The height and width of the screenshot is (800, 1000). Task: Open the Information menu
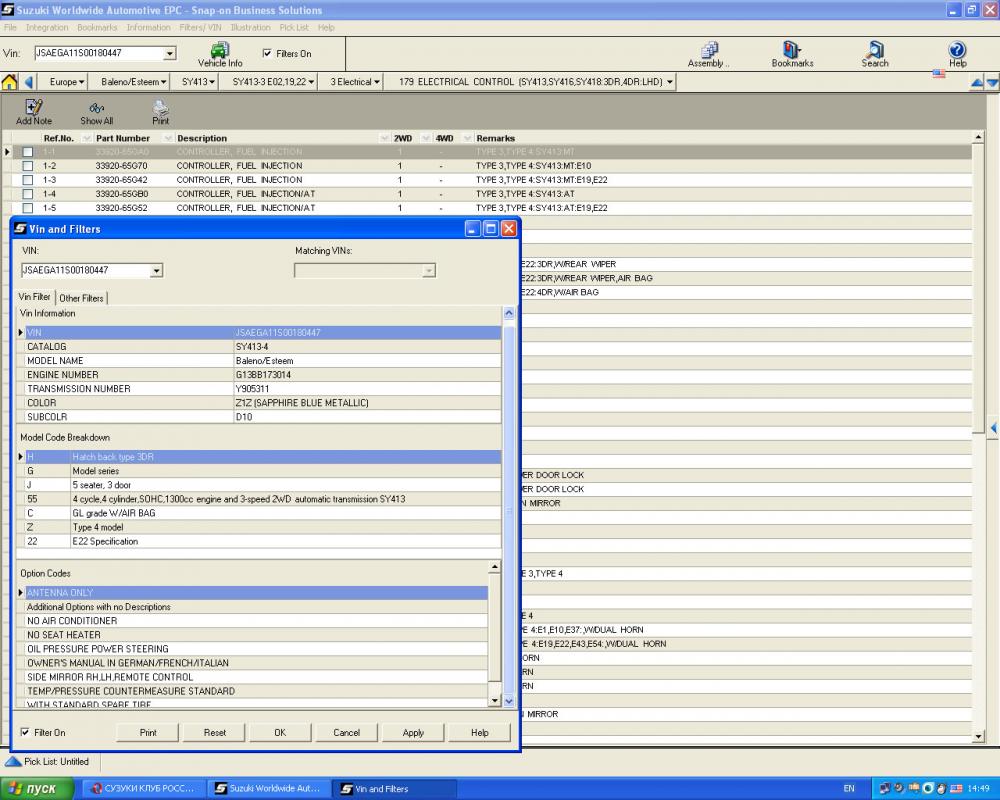click(148, 27)
